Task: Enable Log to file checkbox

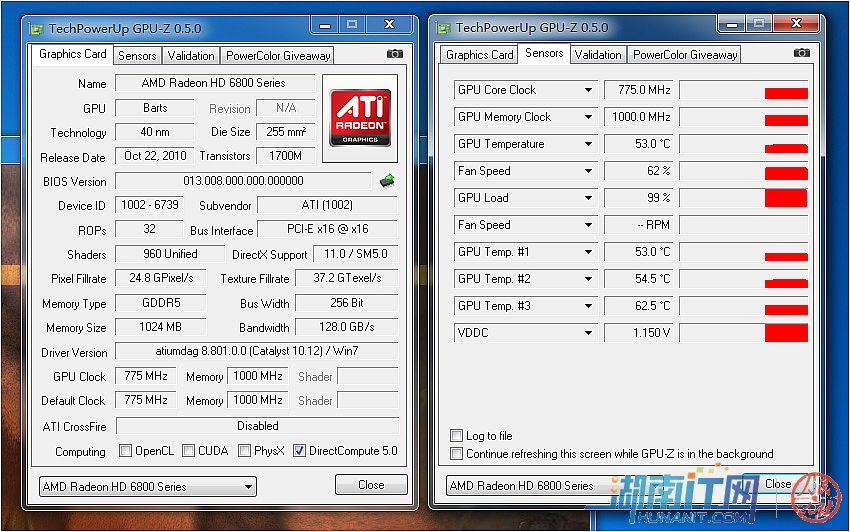Action: click(x=456, y=435)
